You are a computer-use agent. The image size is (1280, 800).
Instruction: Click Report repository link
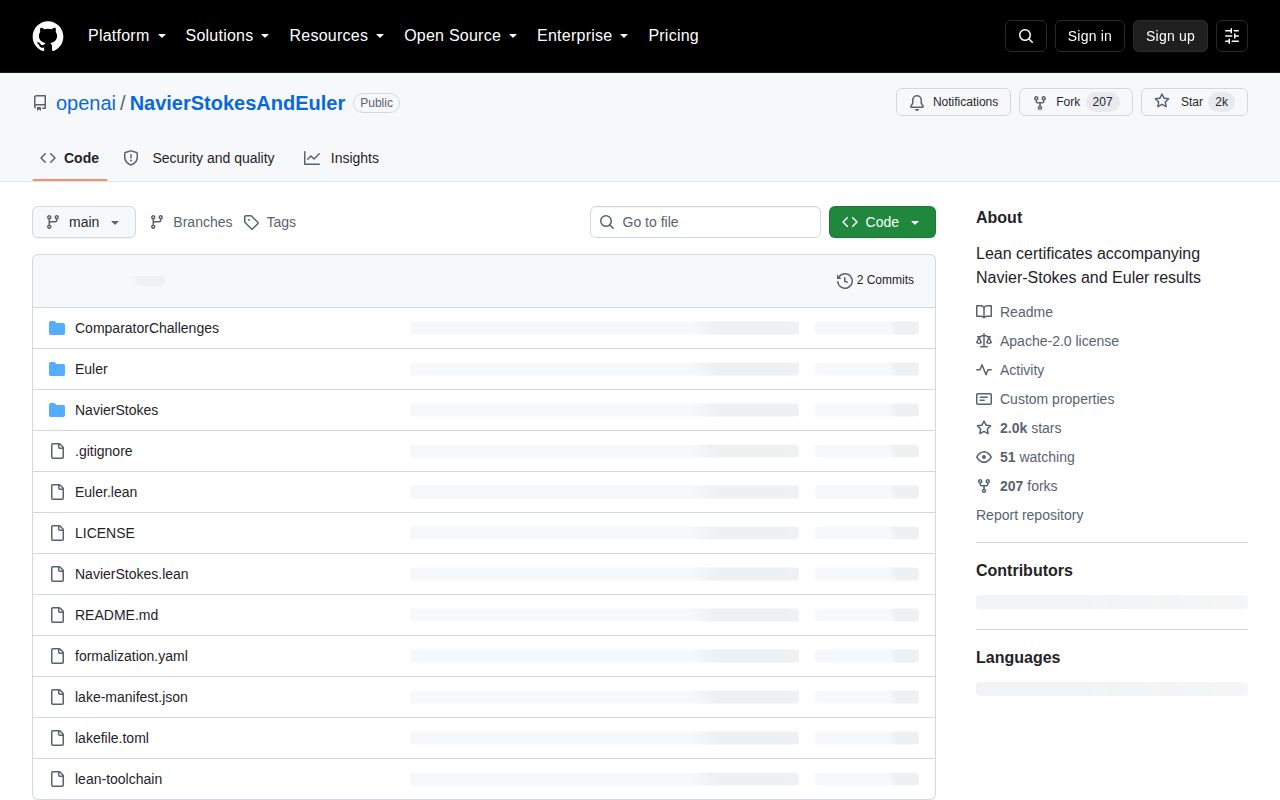pos(1029,515)
